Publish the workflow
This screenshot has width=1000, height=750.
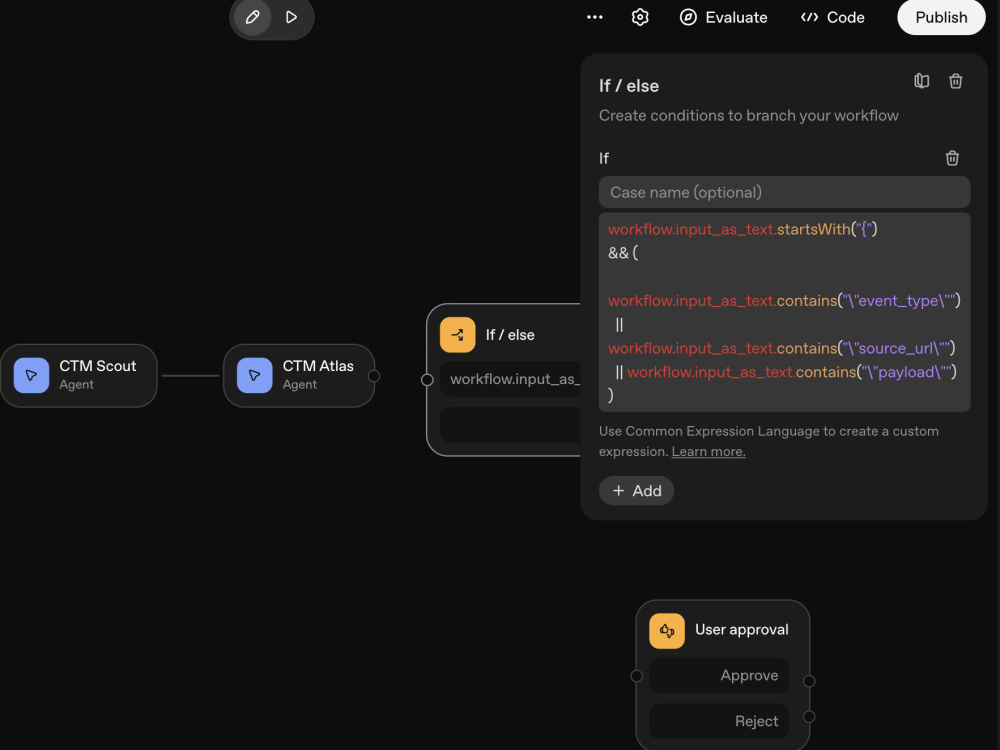click(x=941, y=17)
